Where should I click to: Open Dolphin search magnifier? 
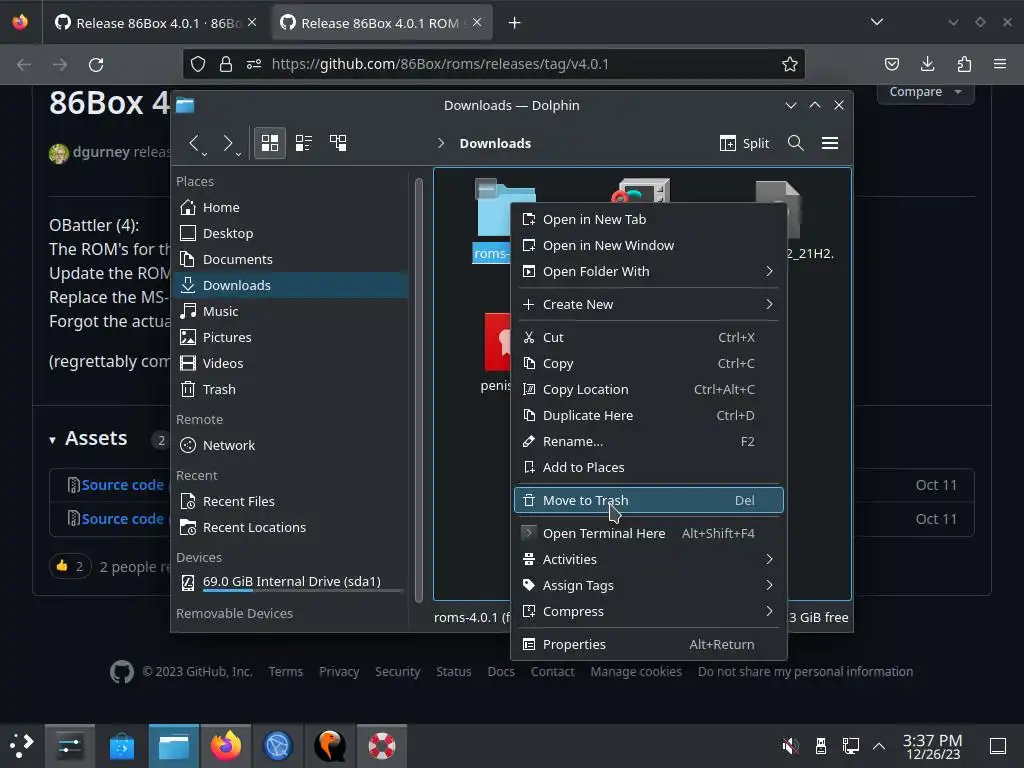(795, 143)
